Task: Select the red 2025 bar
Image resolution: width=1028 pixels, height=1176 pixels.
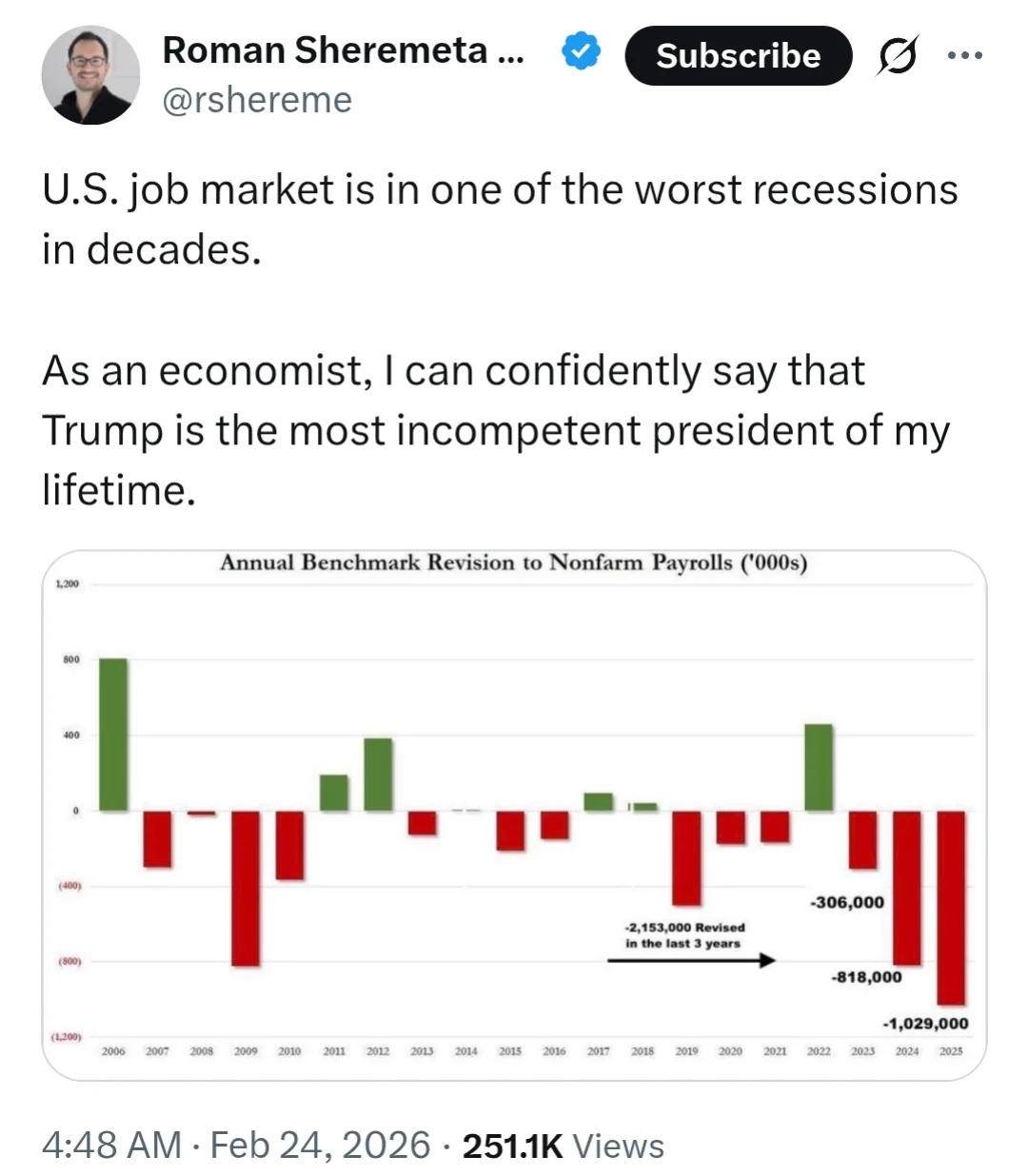Action: point(951,908)
